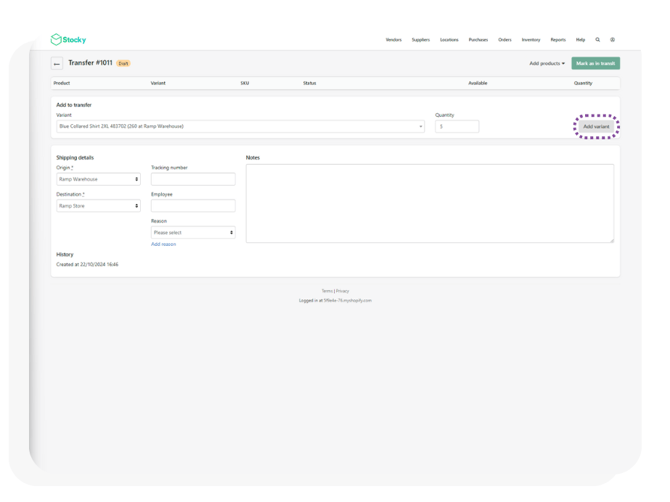Viewport: 670px width, 502px height.
Task: Open the Terms link in footer
Action: pyautogui.click(x=327, y=291)
